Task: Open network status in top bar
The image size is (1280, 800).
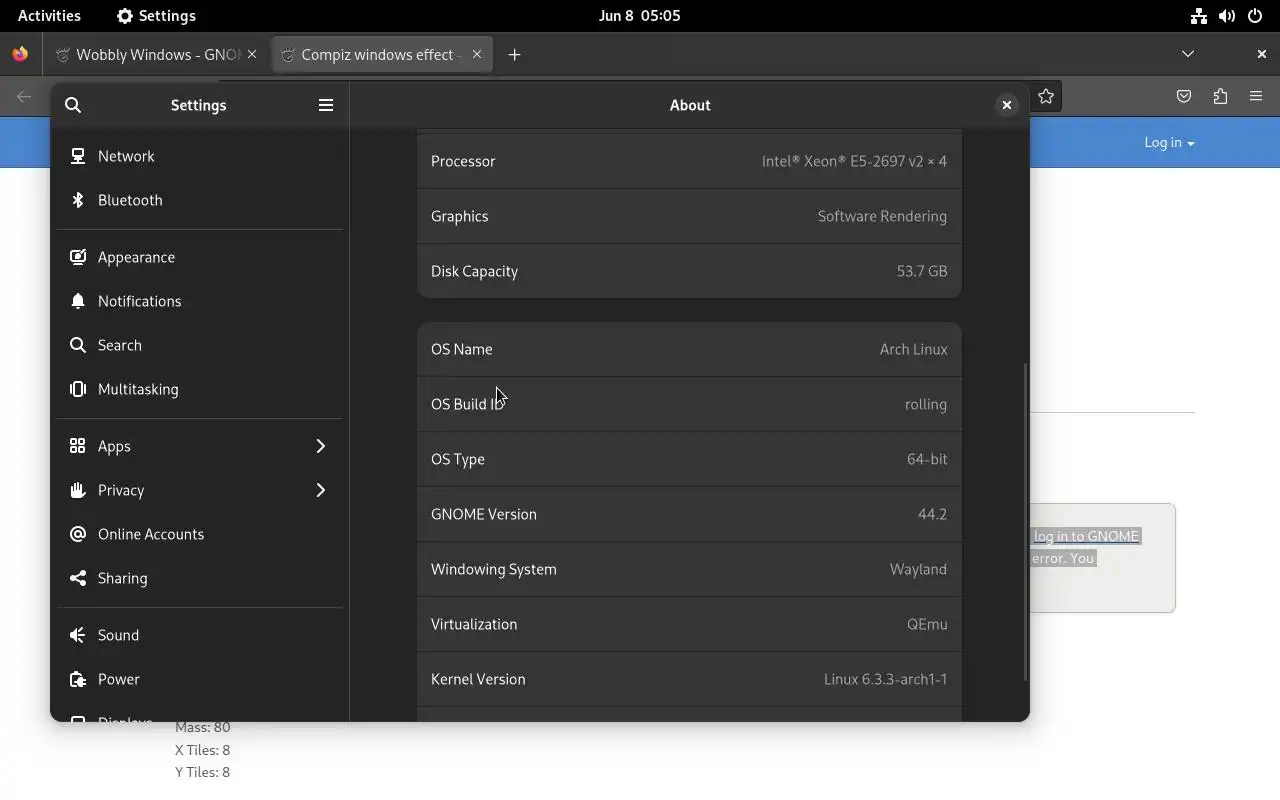Action: (x=1198, y=16)
